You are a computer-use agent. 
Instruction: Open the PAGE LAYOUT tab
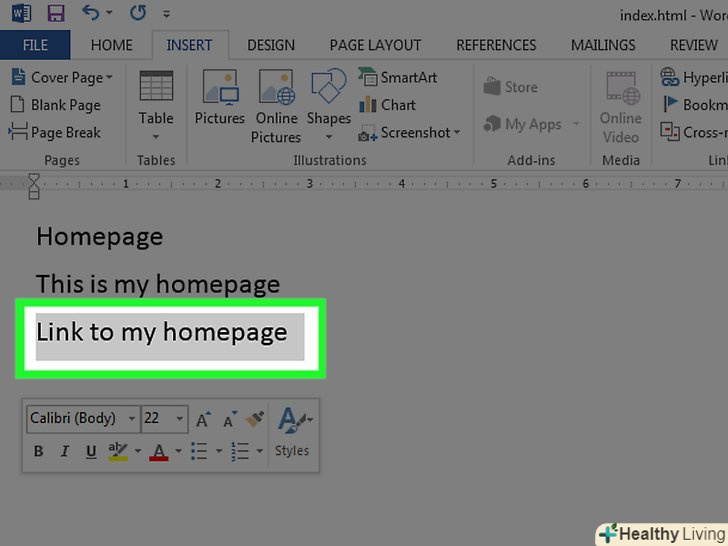pyautogui.click(x=376, y=45)
